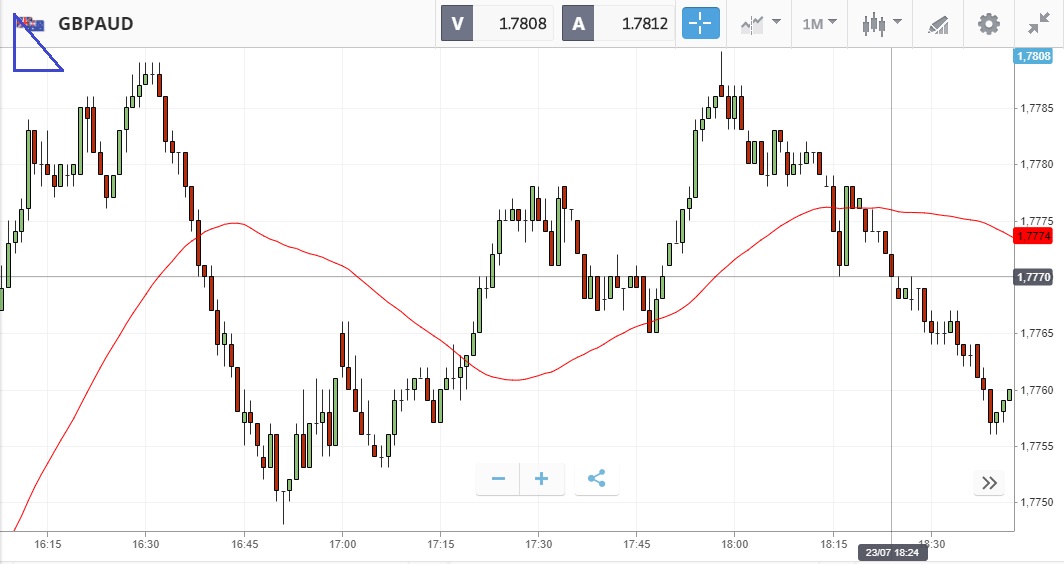The height and width of the screenshot is (564, 1064).
Task: Click the red 1,7774 moving average label
Action: (x=1033, y=236)
